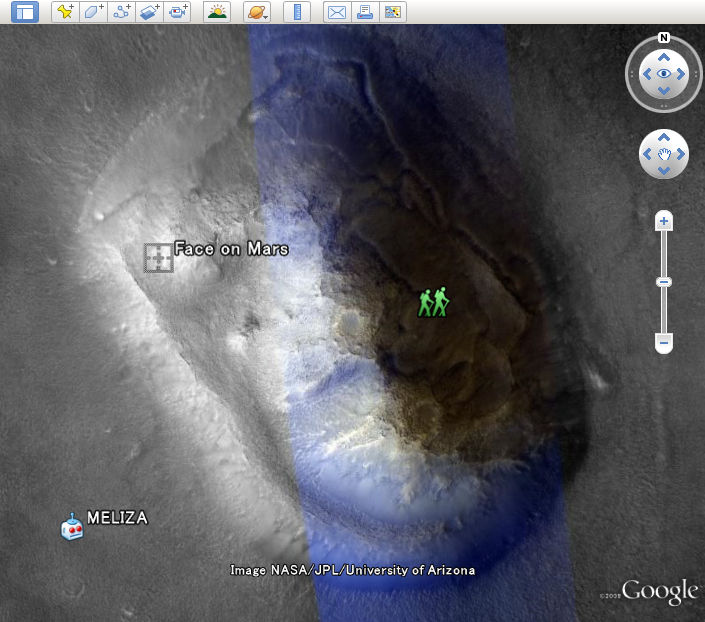Viewport: 705px width, 622px height.
Task: Print the current view
Action: click(365, 12)
